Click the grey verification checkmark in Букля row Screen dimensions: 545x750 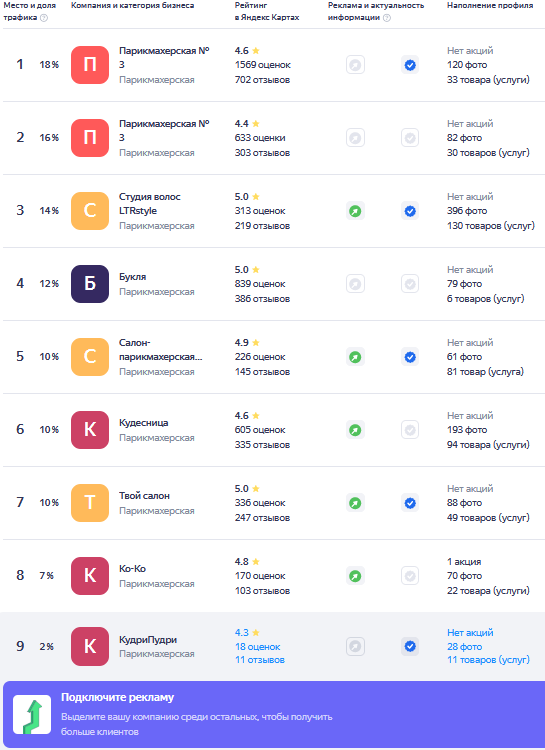[410, 284]
